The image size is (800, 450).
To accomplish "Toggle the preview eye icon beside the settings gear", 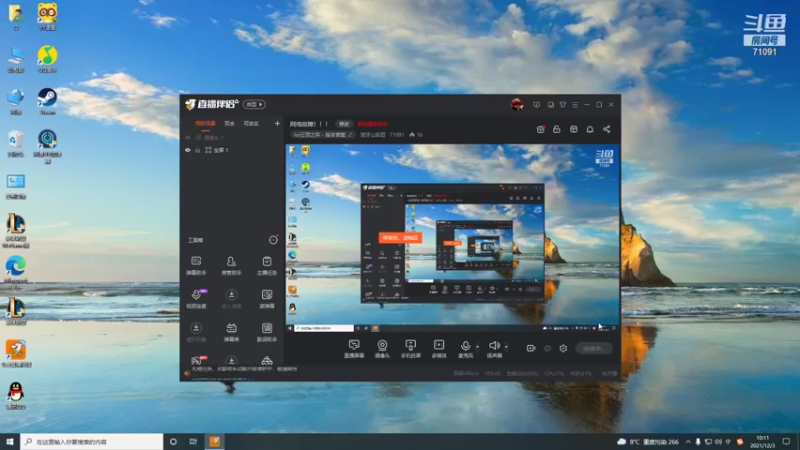I will click(x=547, y=348).
